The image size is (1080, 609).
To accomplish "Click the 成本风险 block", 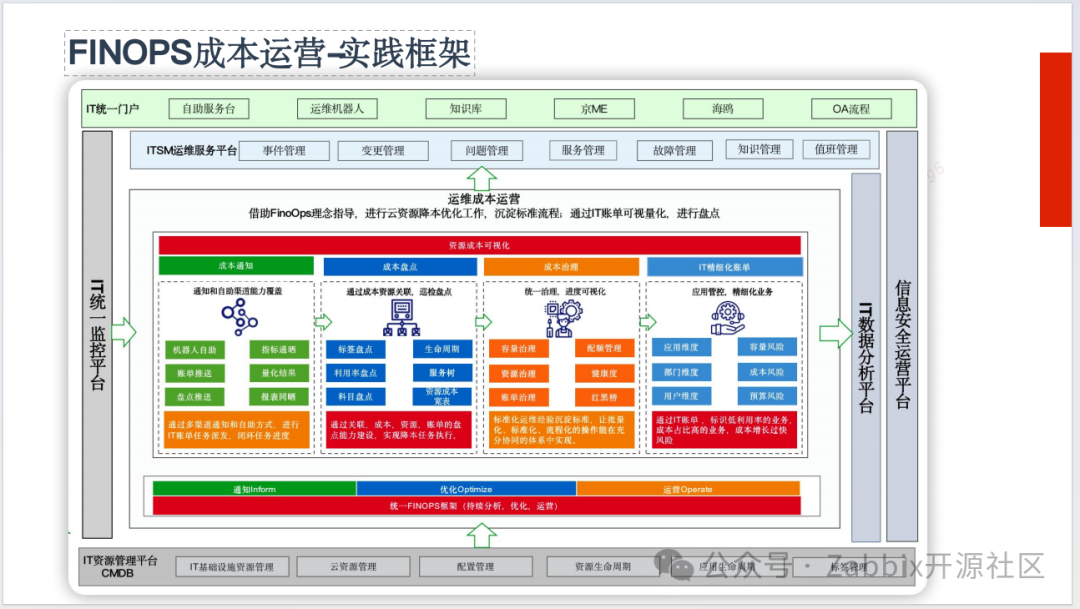I will click(x=767, y=372).
